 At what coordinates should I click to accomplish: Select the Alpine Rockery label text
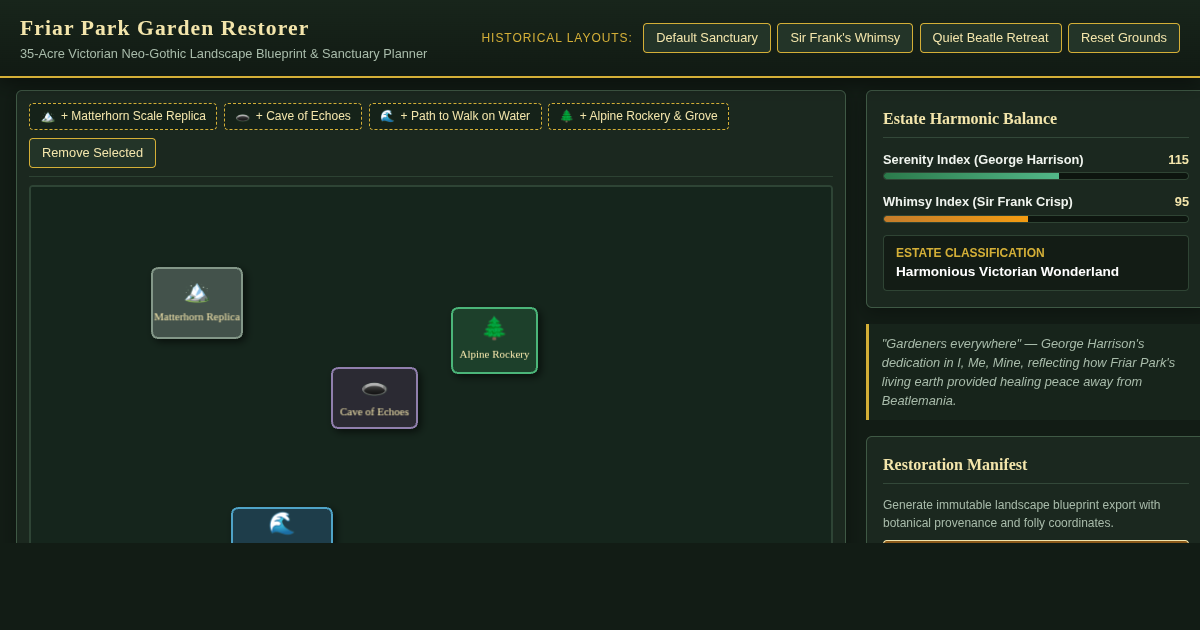click(494, 354)
